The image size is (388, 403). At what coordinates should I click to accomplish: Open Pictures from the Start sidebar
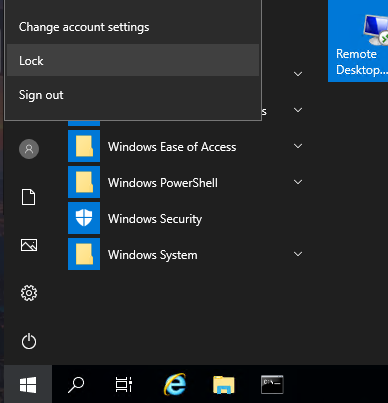pyautogui.click(x=29, y=245)
